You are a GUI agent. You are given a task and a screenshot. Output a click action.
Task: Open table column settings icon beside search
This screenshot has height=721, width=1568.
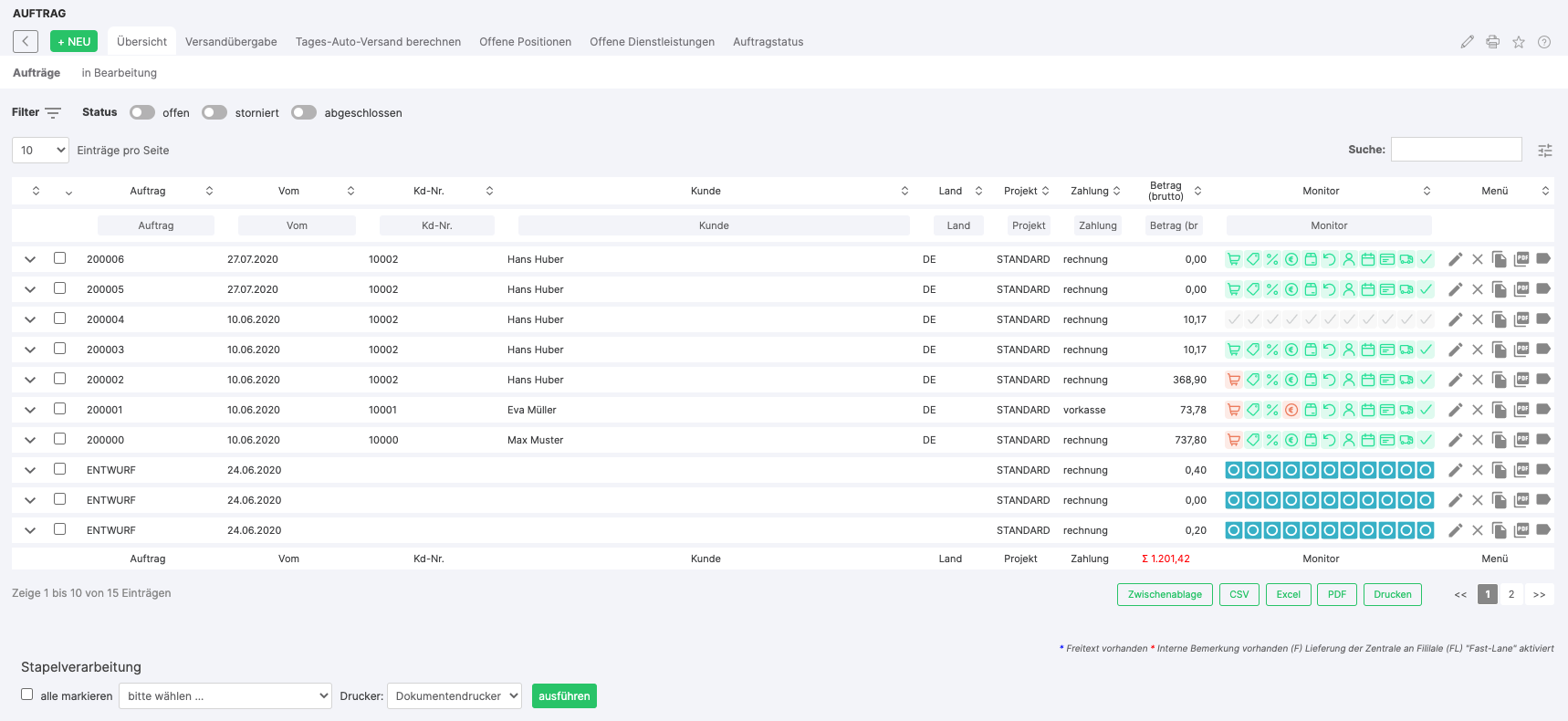tap(1545, 151)
